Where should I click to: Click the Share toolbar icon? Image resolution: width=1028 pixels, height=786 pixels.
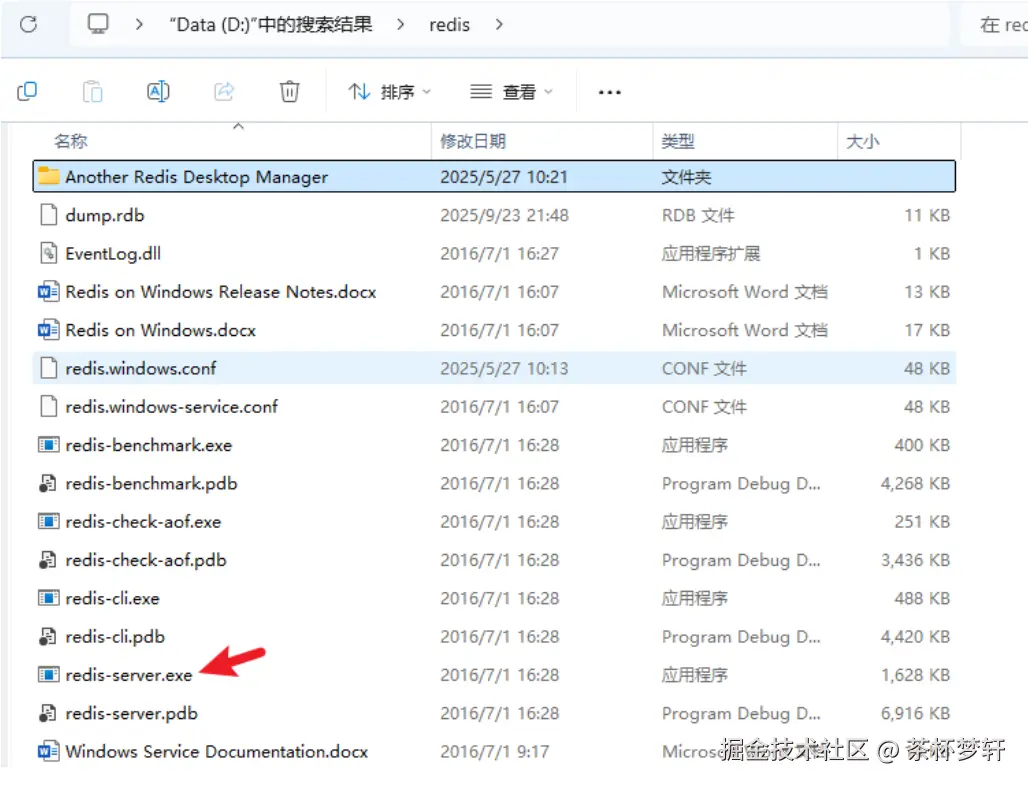click(x=224, y=91)
